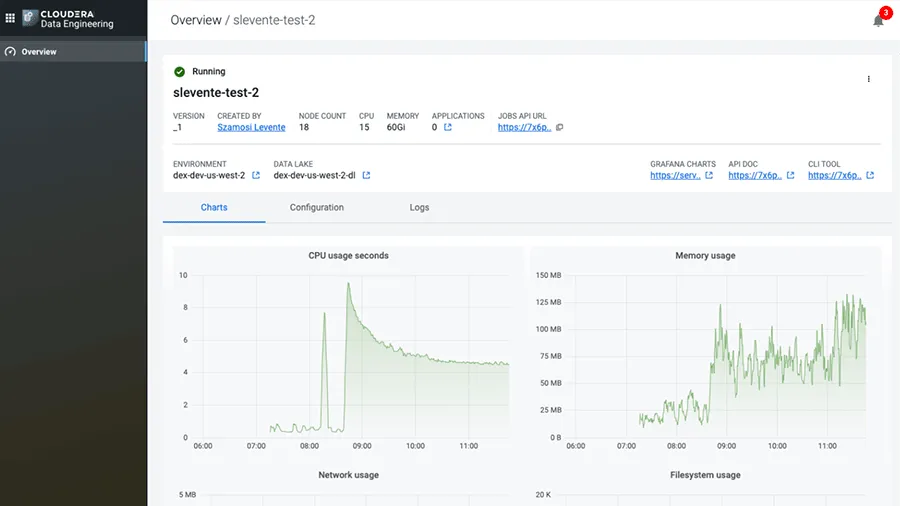
Task: Select the Charts tab
Action: (213, 208)
